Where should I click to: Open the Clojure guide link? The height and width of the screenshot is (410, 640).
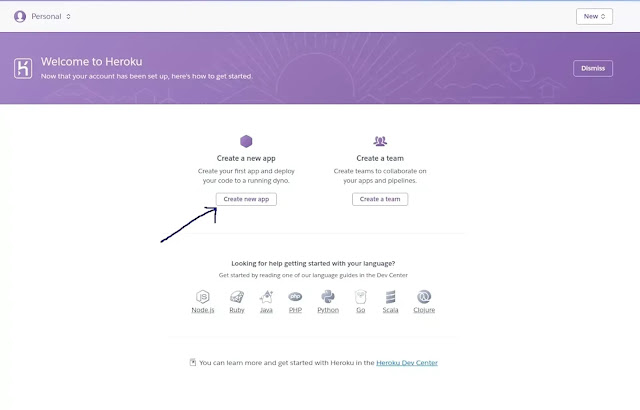(424, 310)
